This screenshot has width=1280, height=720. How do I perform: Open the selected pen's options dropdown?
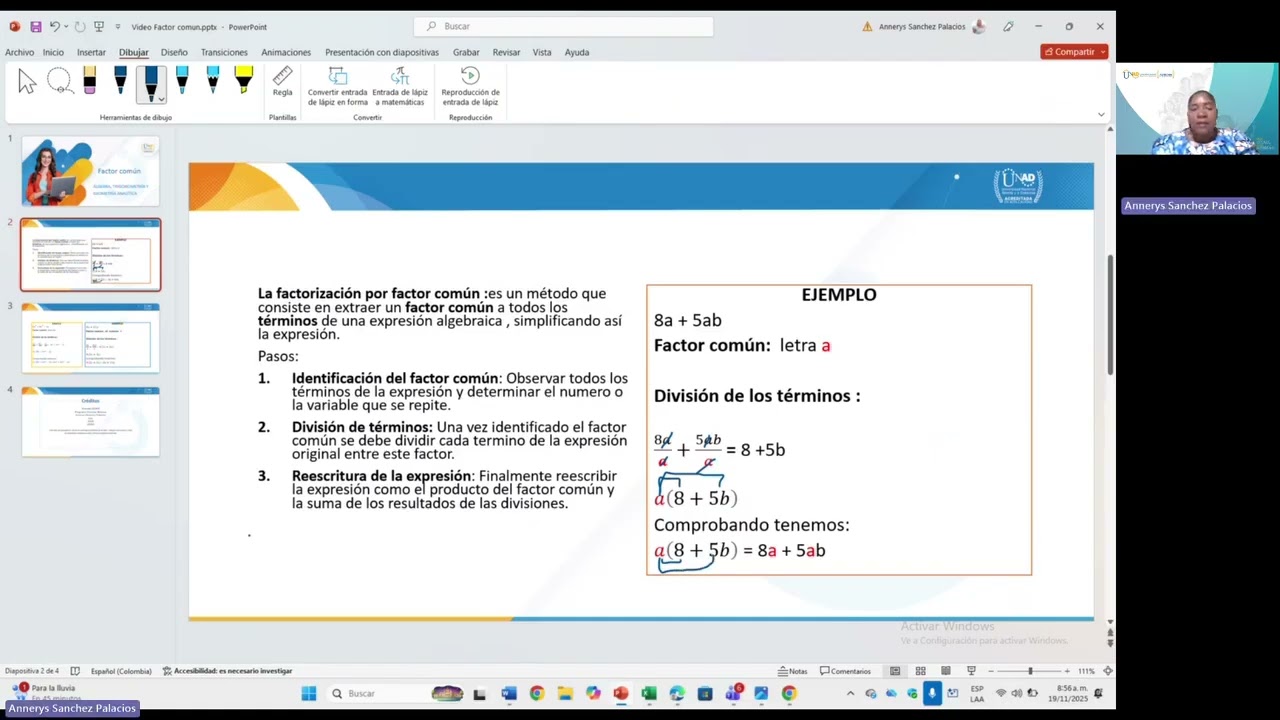pos(161,99)
